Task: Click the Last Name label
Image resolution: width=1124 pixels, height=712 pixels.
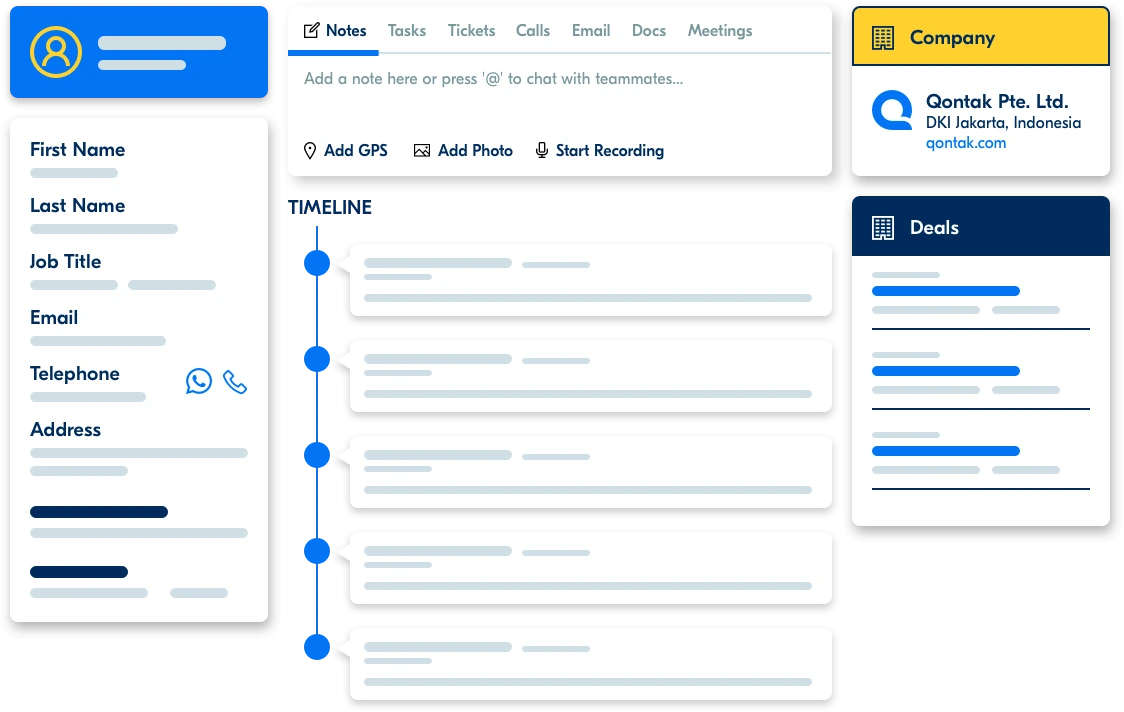Action: (x=77, y=206)
